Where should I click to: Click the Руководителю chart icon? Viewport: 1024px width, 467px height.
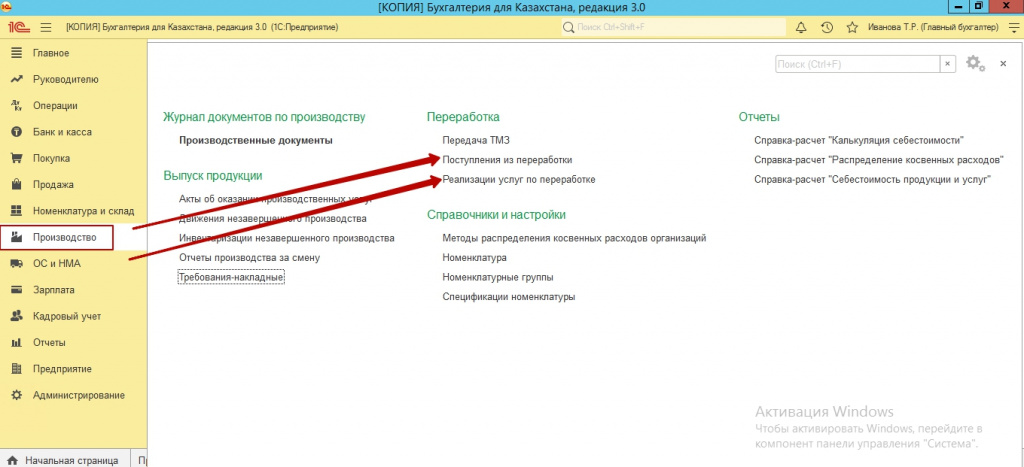tap(16, 79)
